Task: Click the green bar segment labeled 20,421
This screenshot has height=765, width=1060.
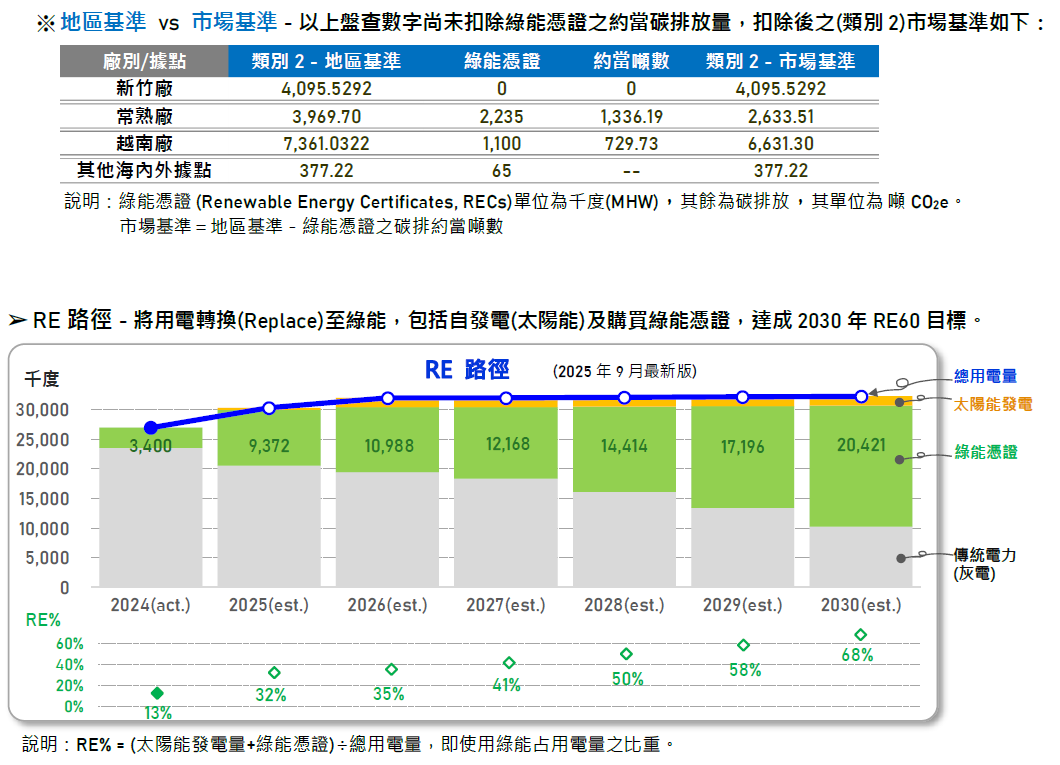Action: coord(859,465)
